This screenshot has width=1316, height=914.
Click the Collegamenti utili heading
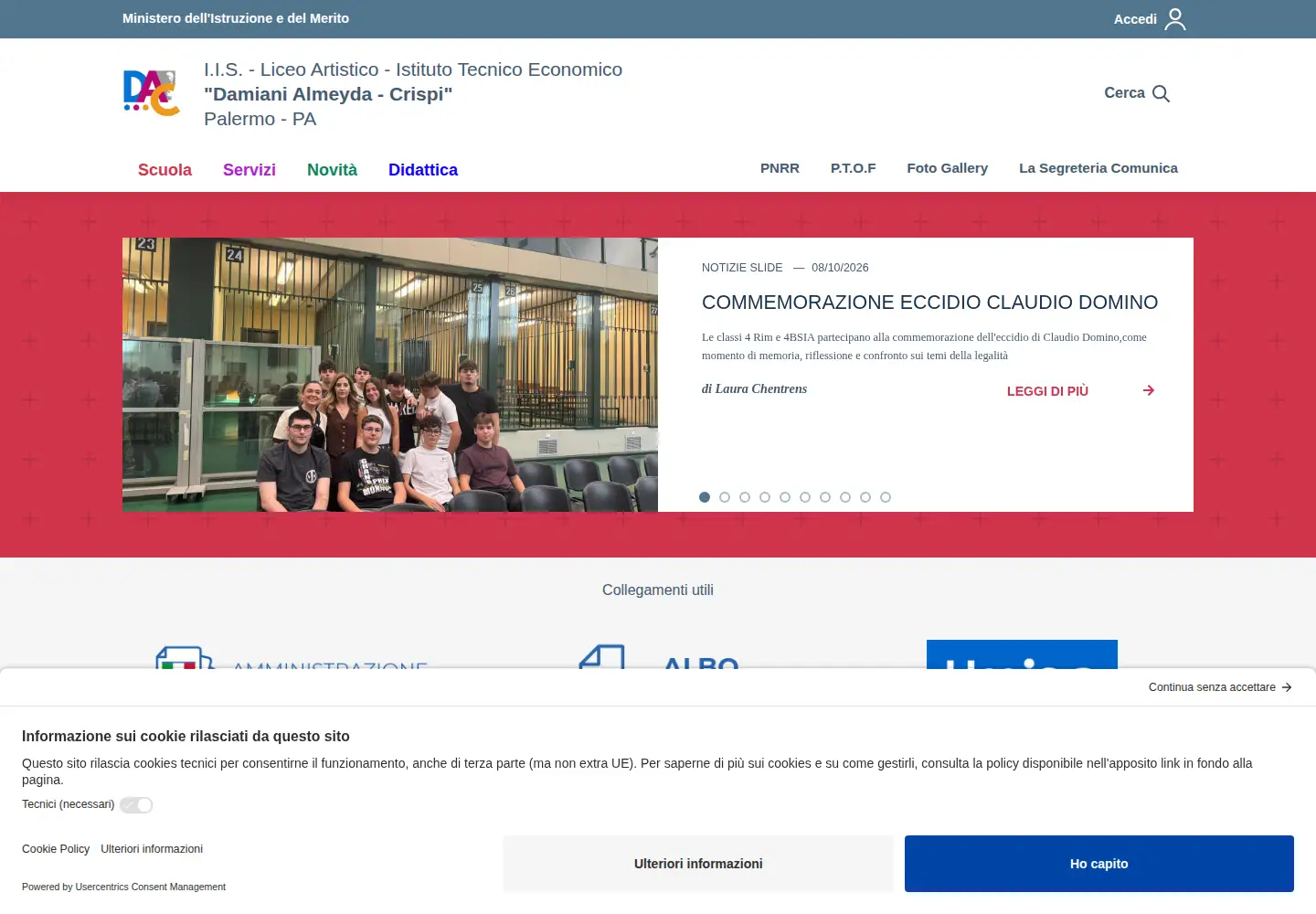pyautogui.click(x=658, y=590)
